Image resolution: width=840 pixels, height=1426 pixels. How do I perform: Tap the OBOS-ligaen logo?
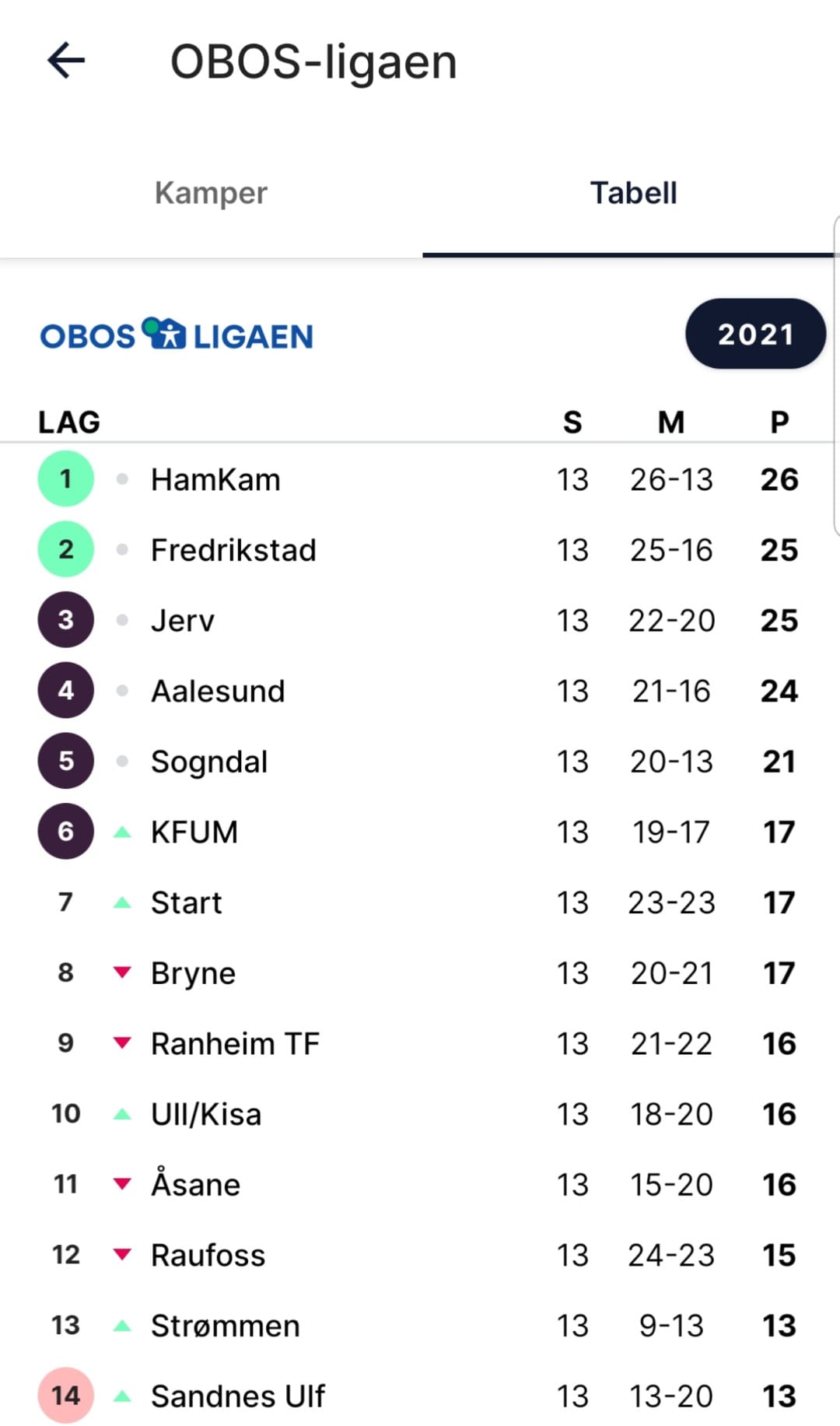(177, 335)
